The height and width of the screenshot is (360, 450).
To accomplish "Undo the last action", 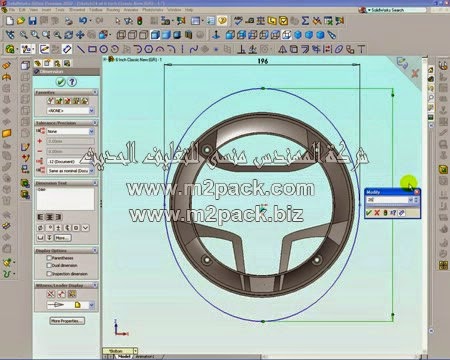I will [x=83, y=21].
